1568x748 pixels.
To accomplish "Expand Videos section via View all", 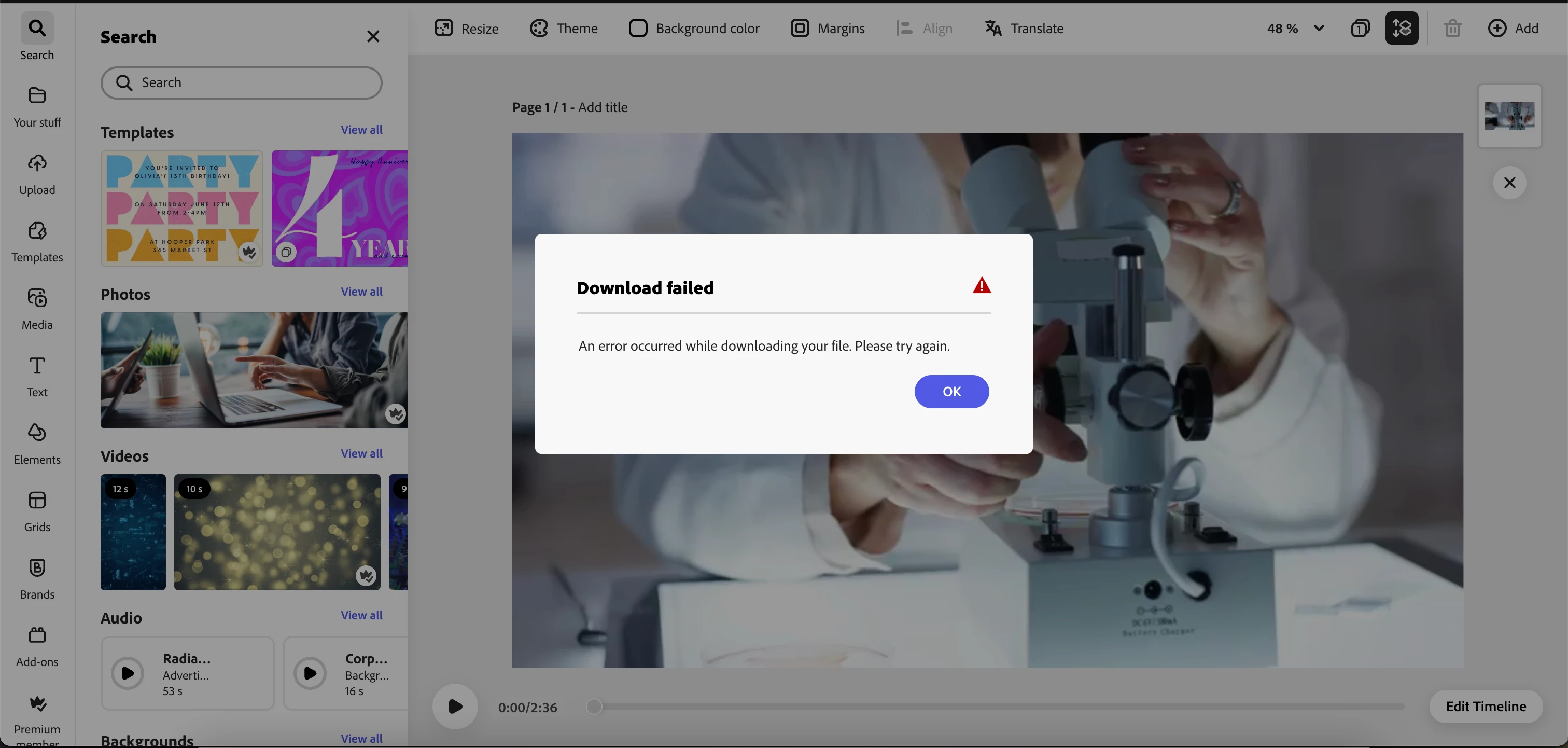I will click(361, 453).
